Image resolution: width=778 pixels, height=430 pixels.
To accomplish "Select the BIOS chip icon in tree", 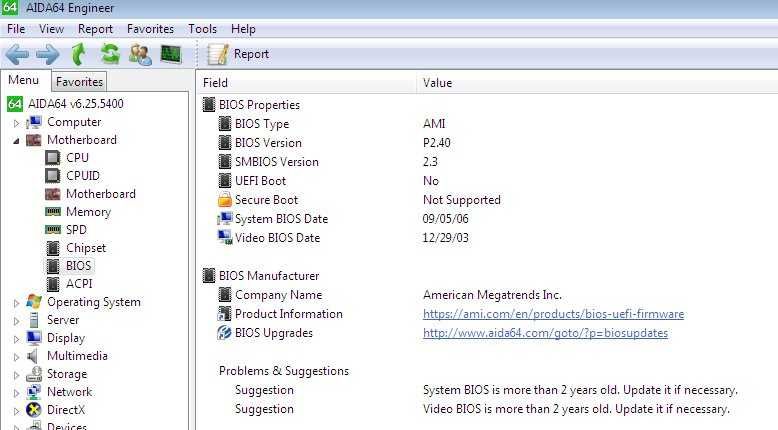I will click(53, 266).
